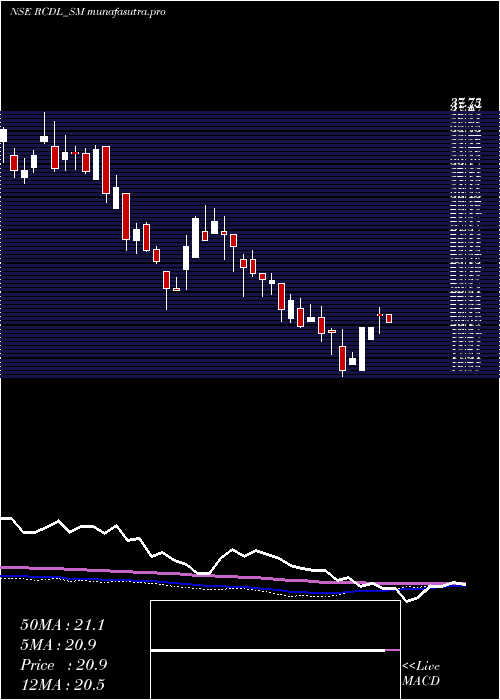Click the MACD indicator panel box
Viewport: 500px width, 700px height.
[275, 650]
